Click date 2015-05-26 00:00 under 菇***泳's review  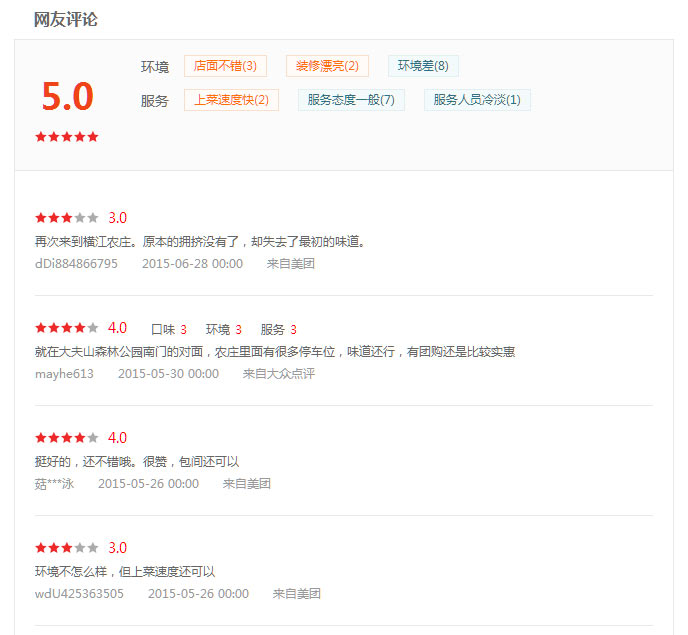pos(149,484)
